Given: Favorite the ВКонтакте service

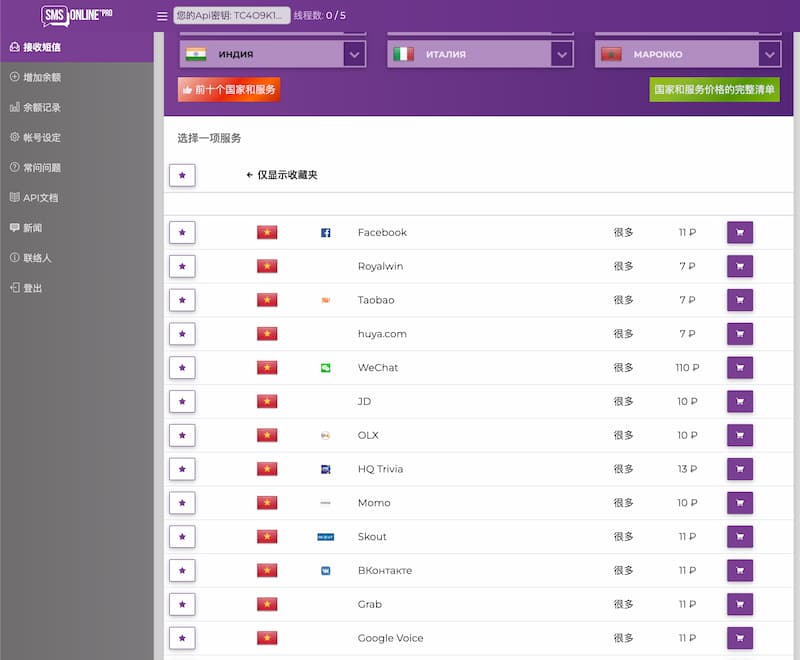Looking at the screenshot, I should [182, 570].
